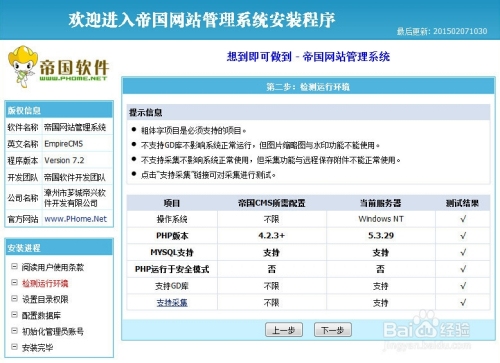This screenshot has width=500, height=363.
Task: Click checkmark result in PHP版本 row
Action: [x=463, y=236]
